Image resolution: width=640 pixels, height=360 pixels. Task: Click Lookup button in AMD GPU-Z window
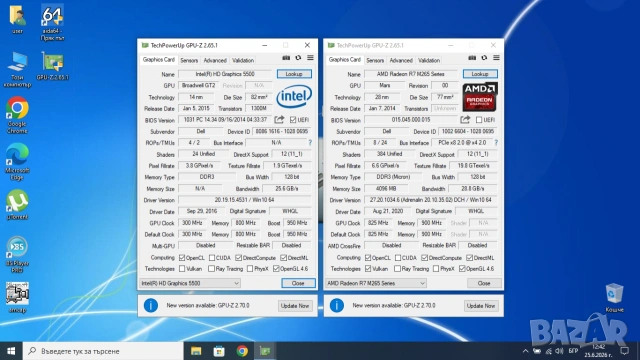click(480, 74)
